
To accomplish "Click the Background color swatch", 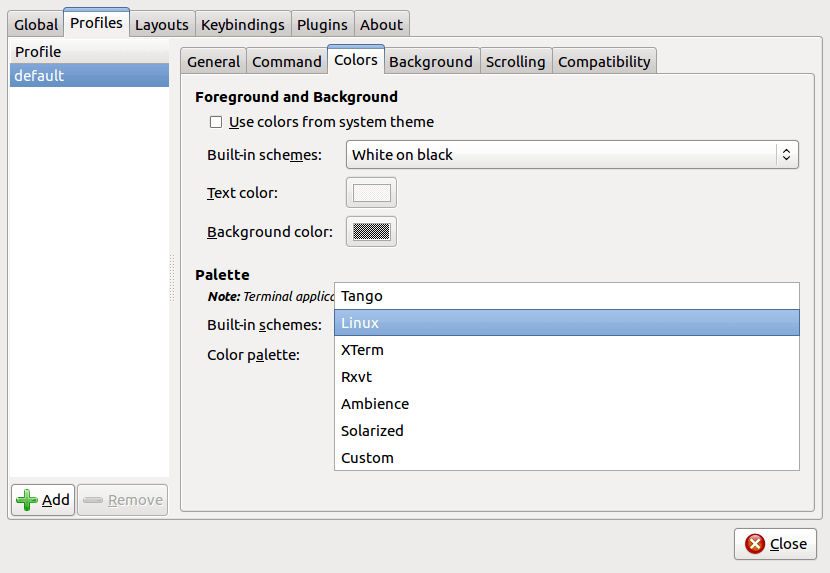I will [371, 231].
